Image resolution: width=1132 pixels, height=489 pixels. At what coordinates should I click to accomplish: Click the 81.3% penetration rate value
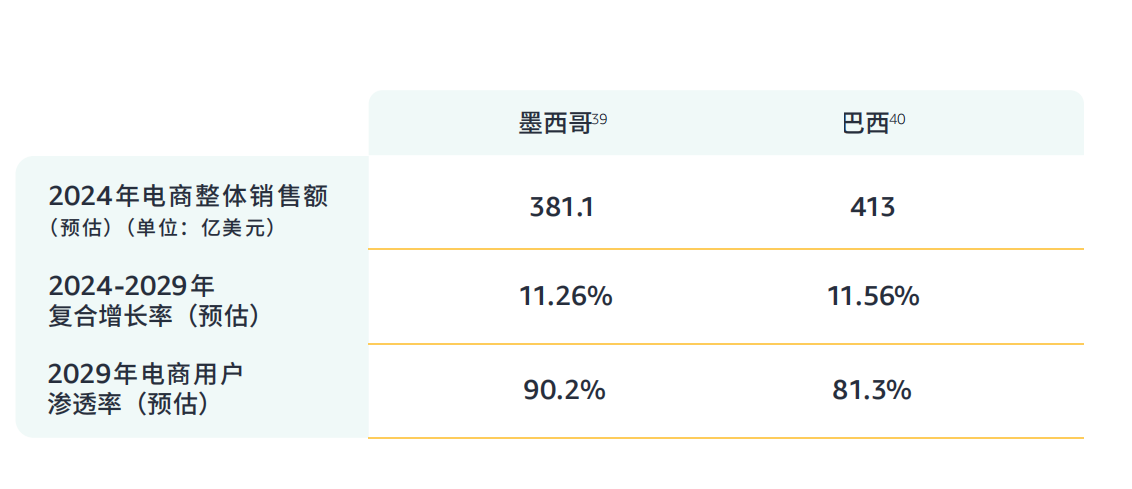coord(871,390)
